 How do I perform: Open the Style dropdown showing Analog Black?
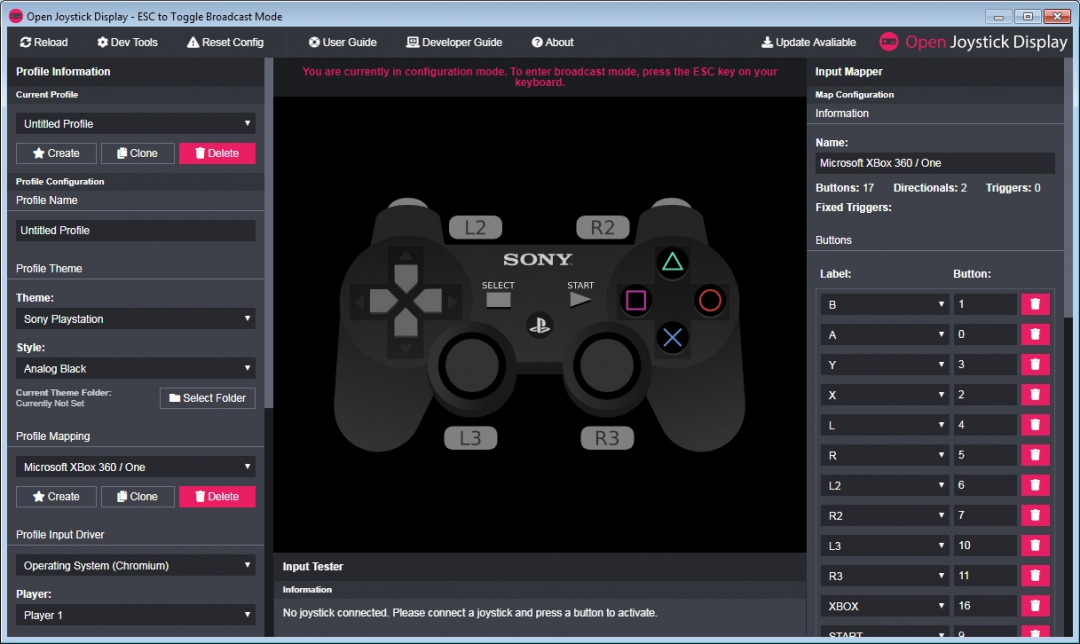coord(135,368)
